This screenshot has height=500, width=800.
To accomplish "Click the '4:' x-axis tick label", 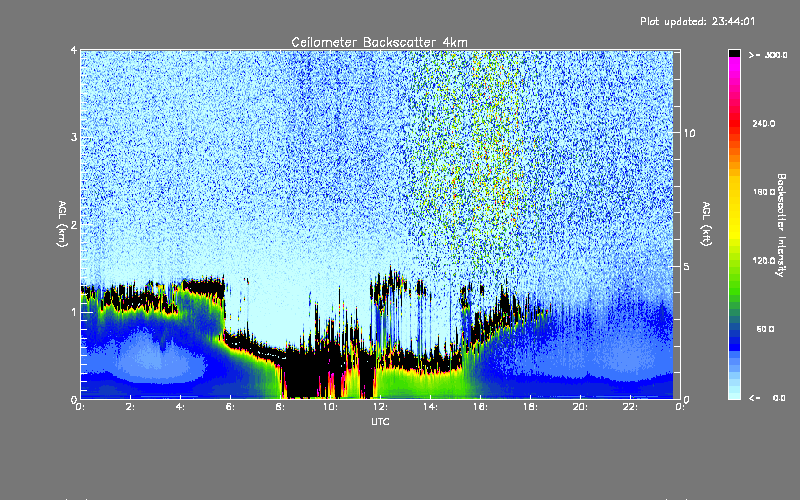I will (x=180, y=407).
